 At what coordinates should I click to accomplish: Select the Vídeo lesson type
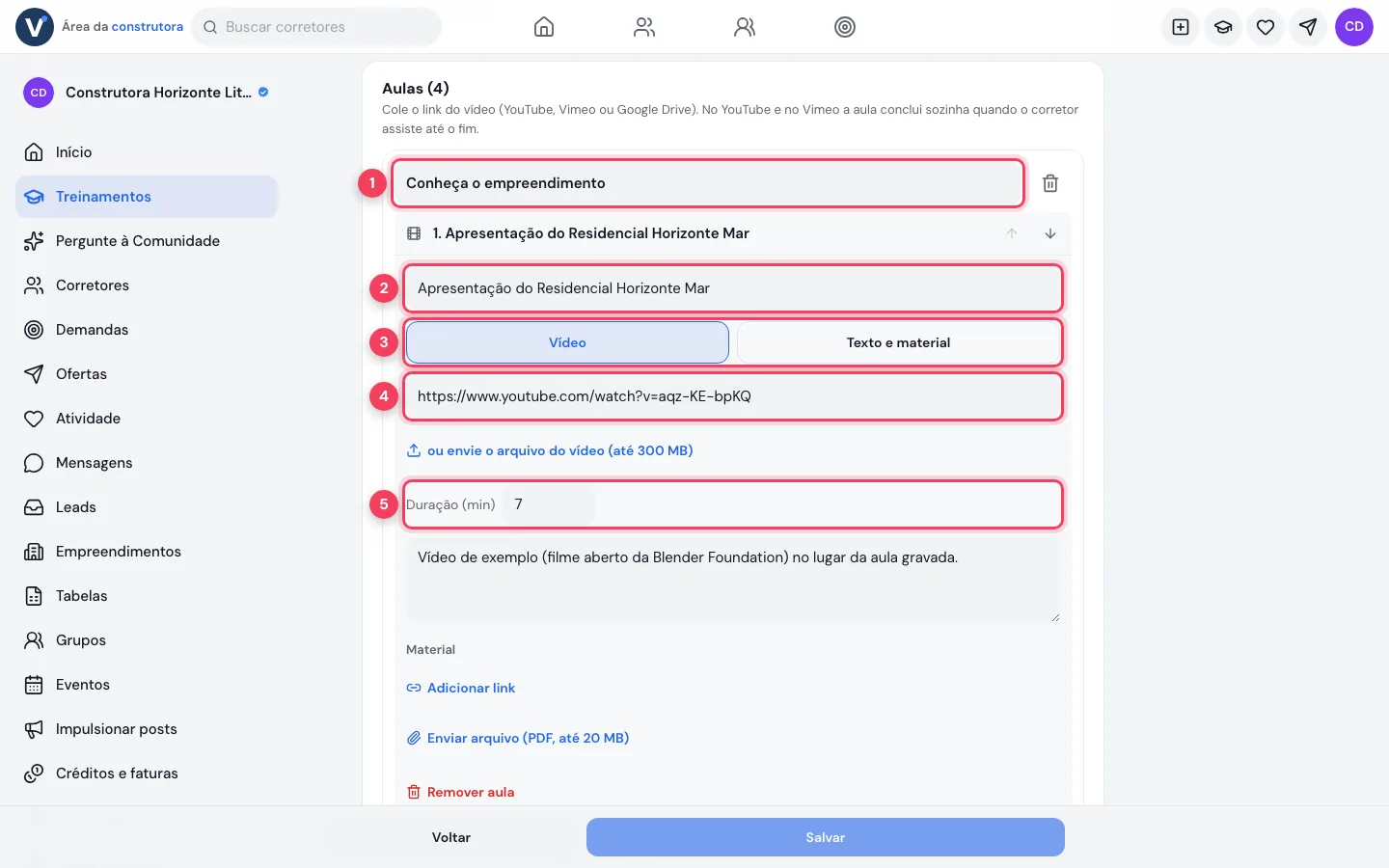tap(567, 342)
